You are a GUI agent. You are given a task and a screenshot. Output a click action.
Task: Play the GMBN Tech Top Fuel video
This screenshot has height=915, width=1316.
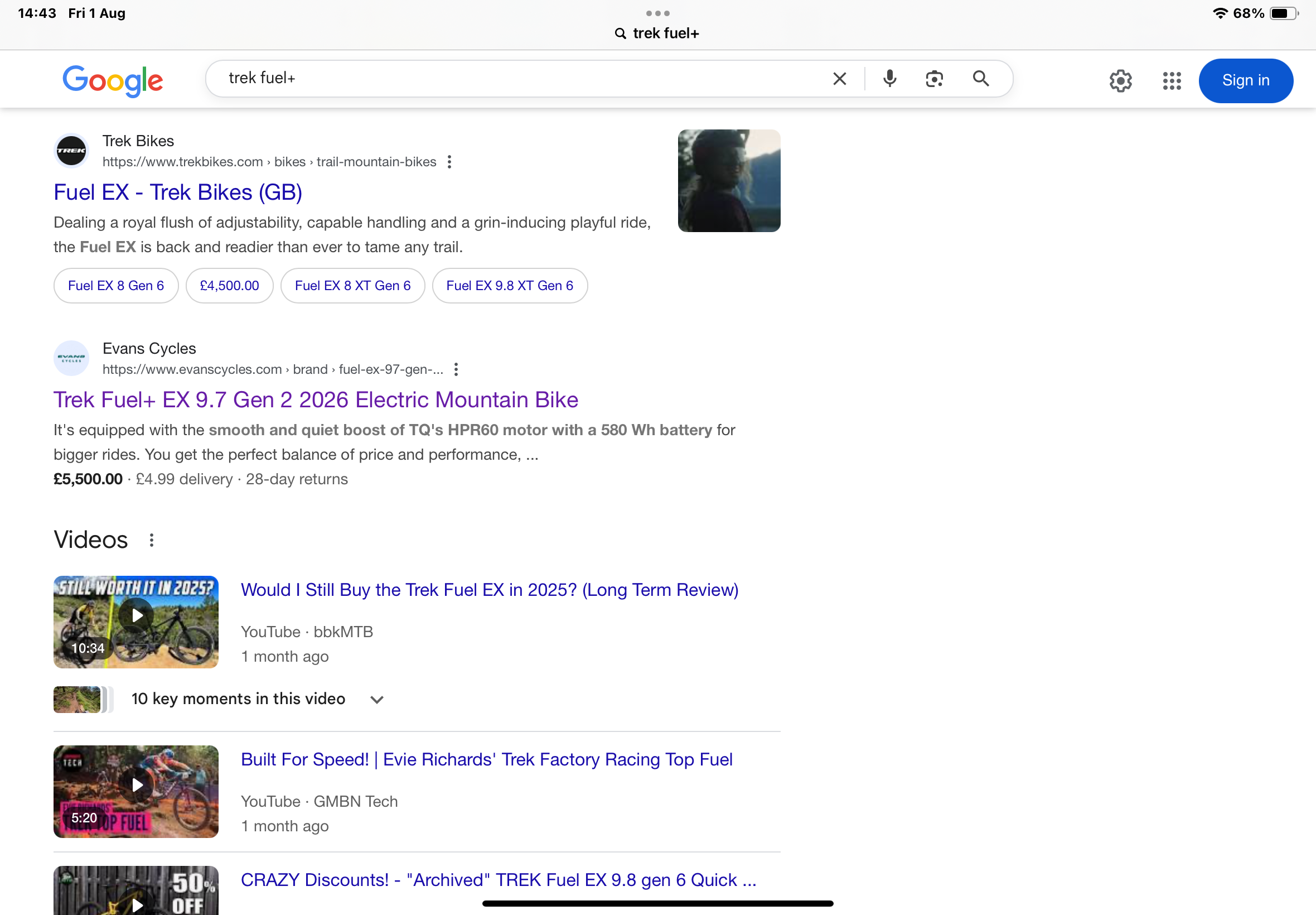(x=136, y=791)
